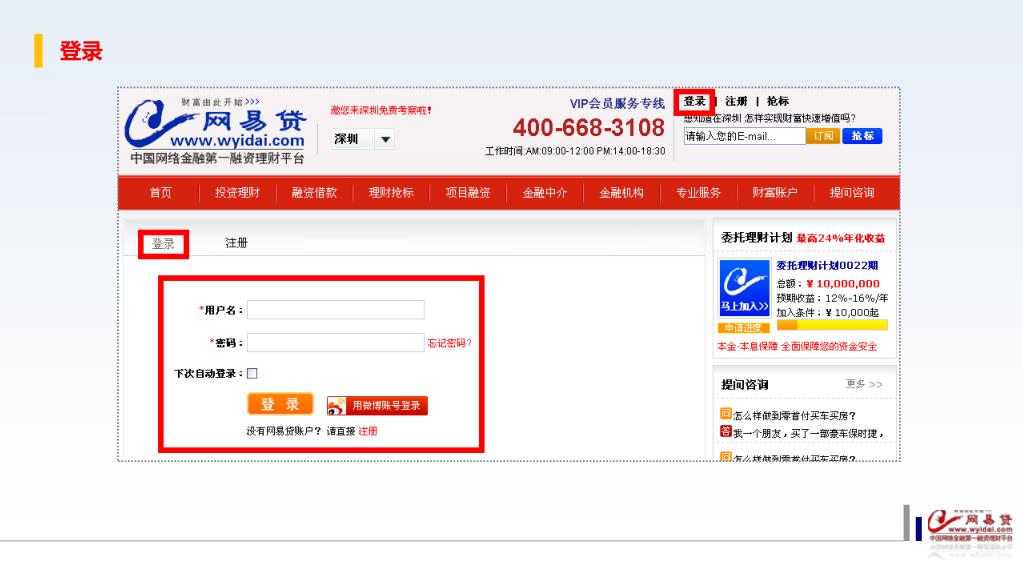Open 专业服务 in the navigation bar

pyautogui.click(x=698, y=193)
